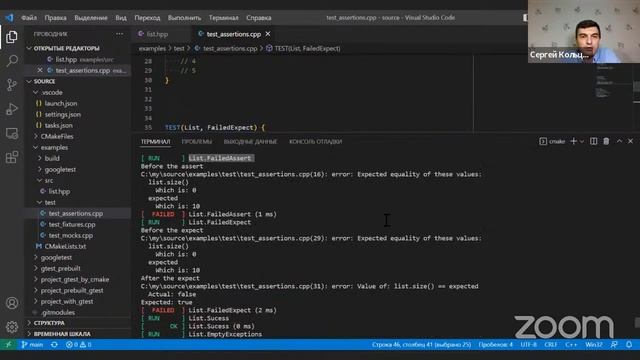Switch to the ВЫХОДНЫЕ ДАННЫЕ panel tab
Viewport: 640px width, 360px height.
250,142
